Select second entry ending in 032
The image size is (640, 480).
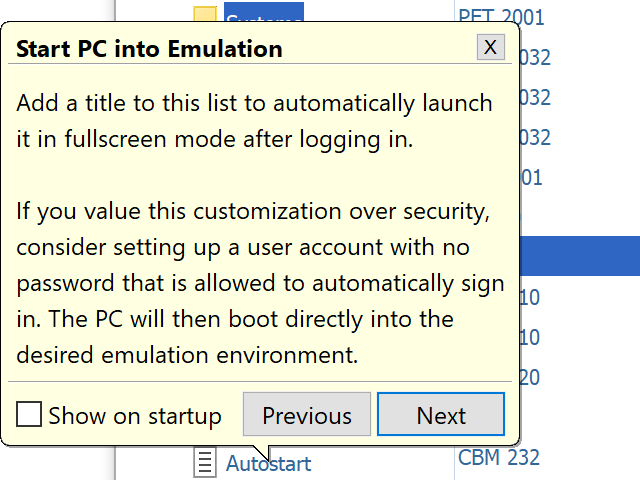point(535,97)
